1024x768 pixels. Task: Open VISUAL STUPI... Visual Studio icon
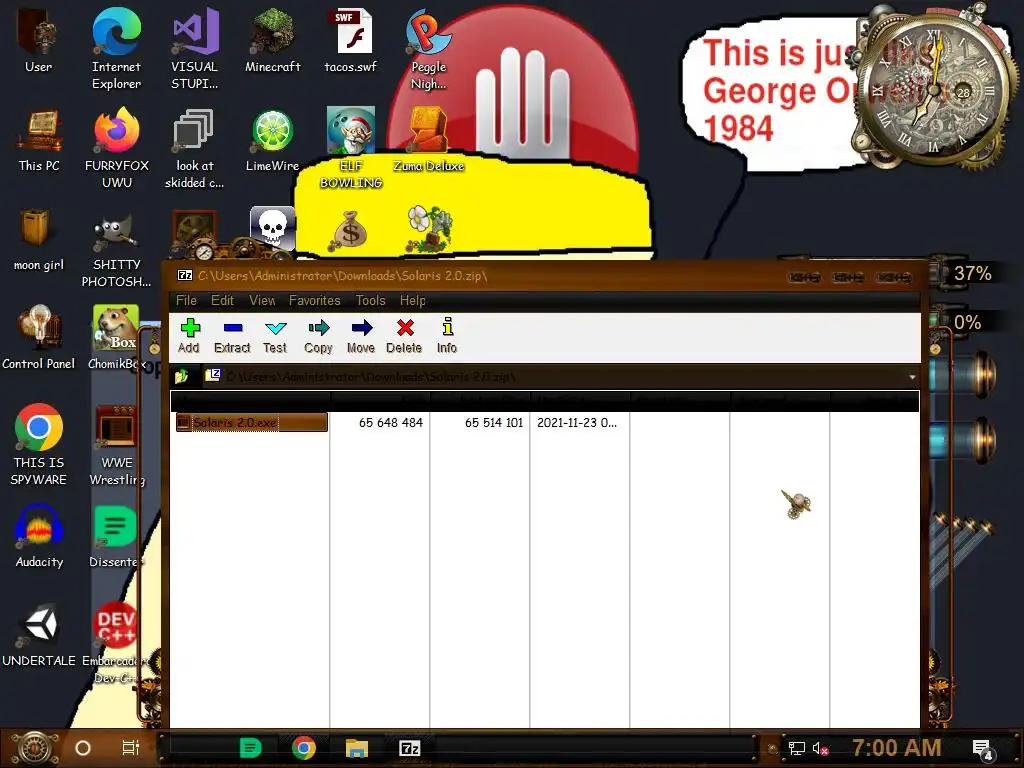point(195,49)
